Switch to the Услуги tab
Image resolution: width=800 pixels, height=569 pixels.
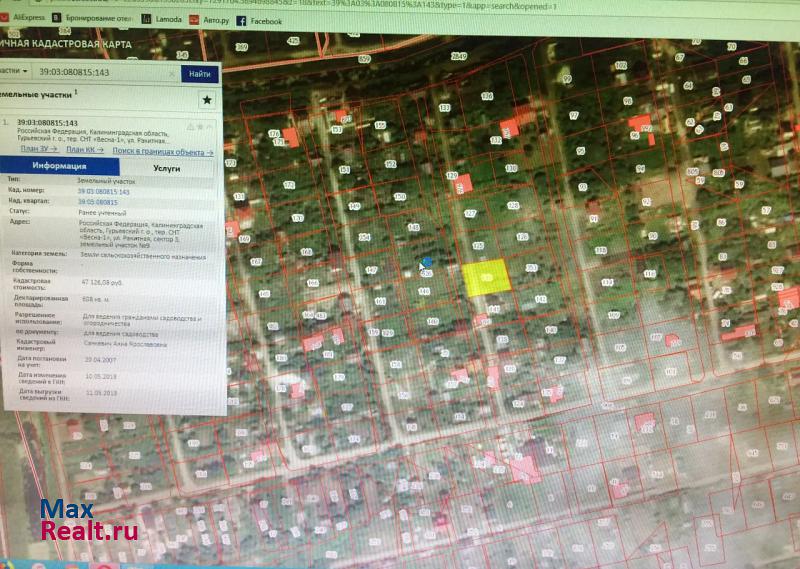click(166, 169)
